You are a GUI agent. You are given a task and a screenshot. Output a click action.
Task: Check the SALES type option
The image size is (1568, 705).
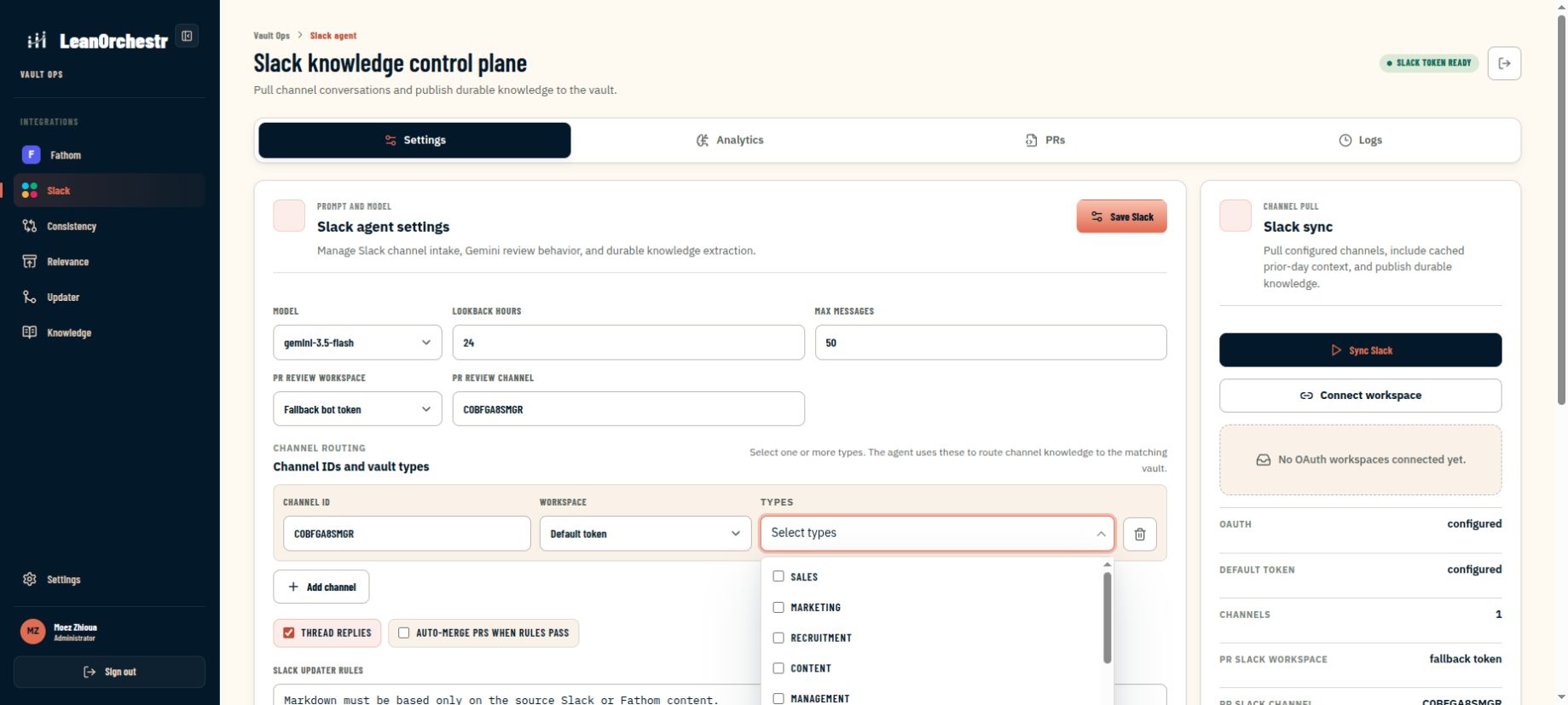778,576
